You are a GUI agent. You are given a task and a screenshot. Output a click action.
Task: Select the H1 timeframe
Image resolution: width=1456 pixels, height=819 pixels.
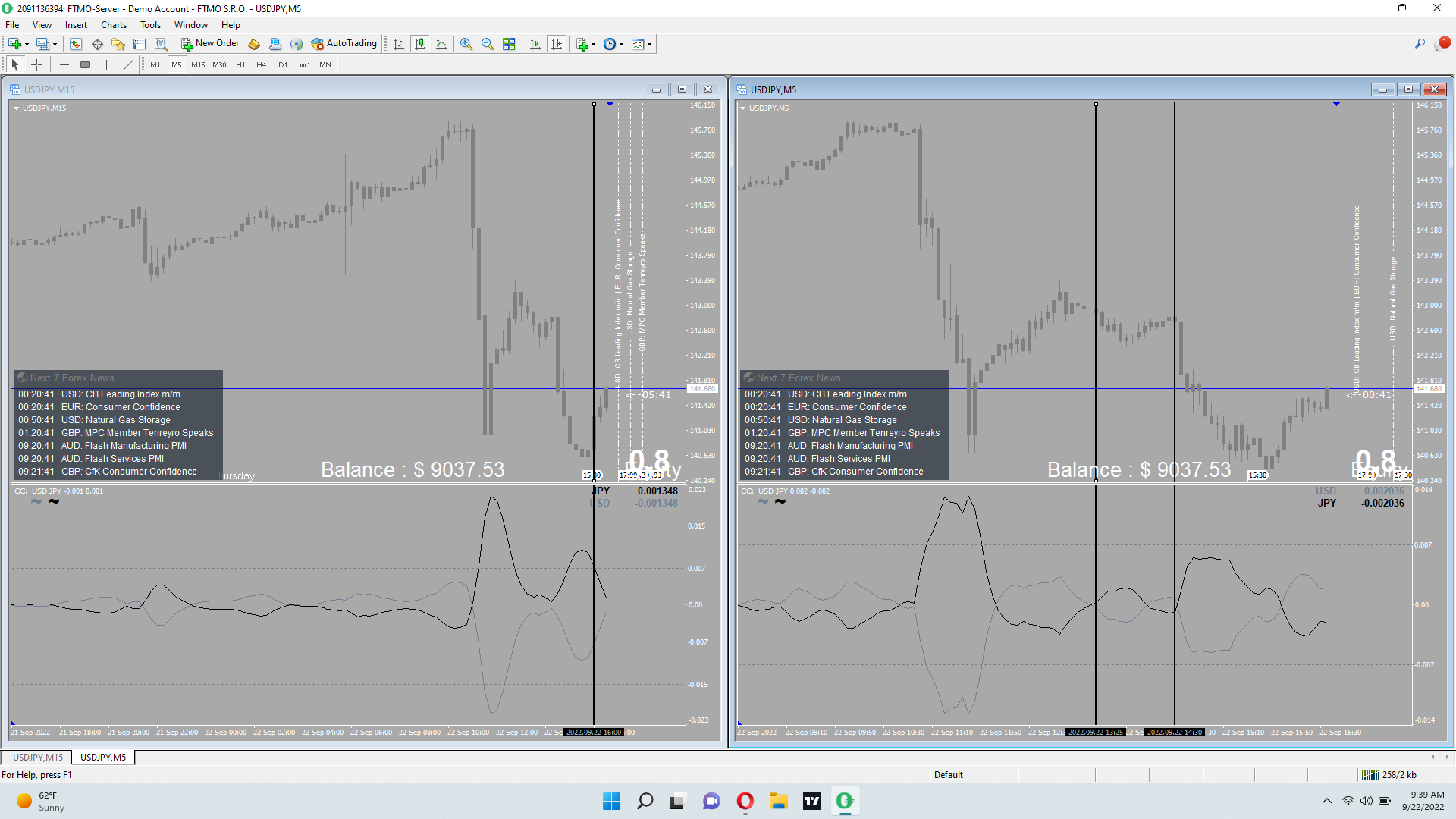point(240,65)
